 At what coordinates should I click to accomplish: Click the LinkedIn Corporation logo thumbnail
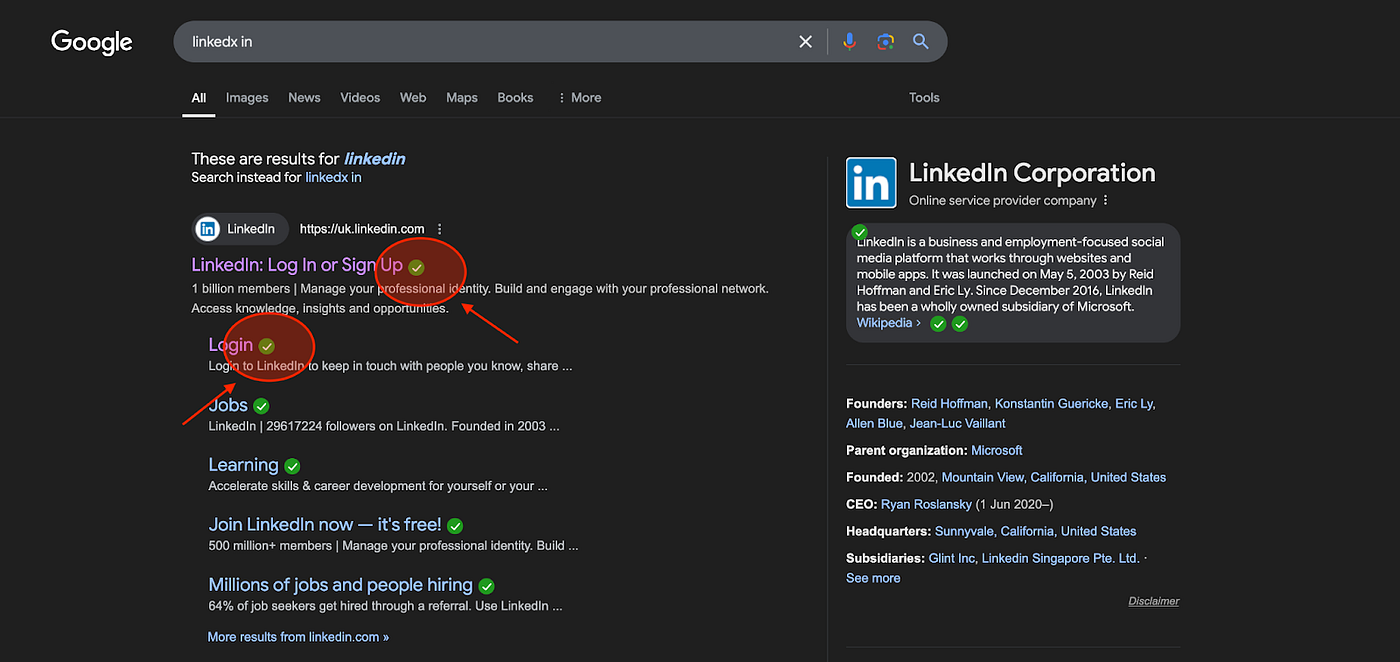click(x=871, y=182)
